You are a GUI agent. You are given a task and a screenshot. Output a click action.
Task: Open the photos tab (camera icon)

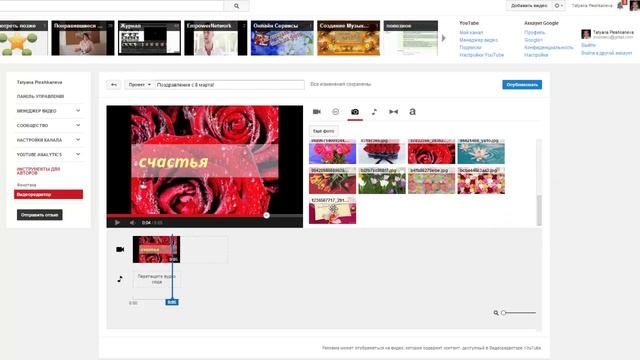(x=355, y=111)
